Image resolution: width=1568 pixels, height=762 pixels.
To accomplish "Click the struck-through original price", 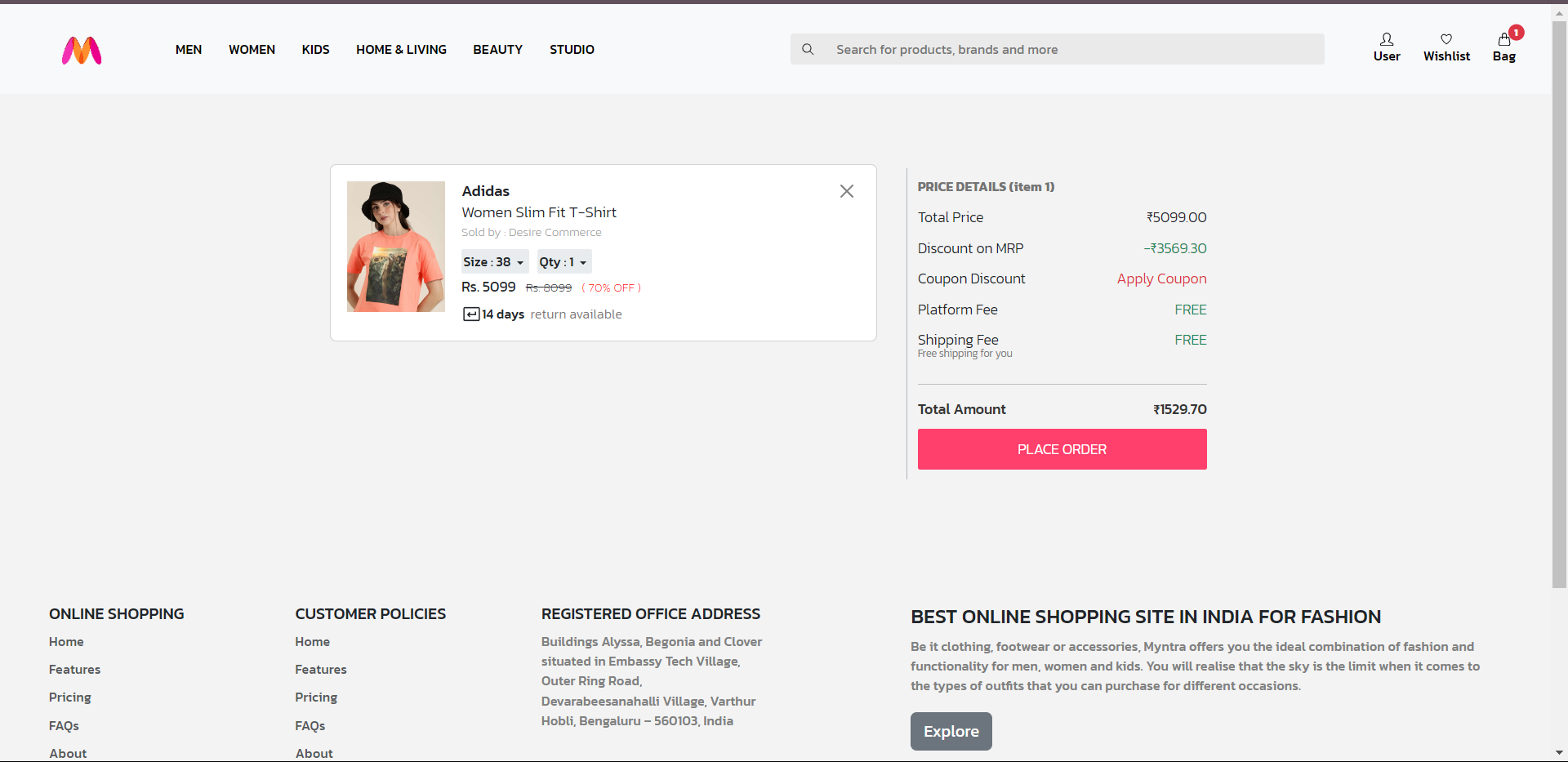I will point(549,288).
